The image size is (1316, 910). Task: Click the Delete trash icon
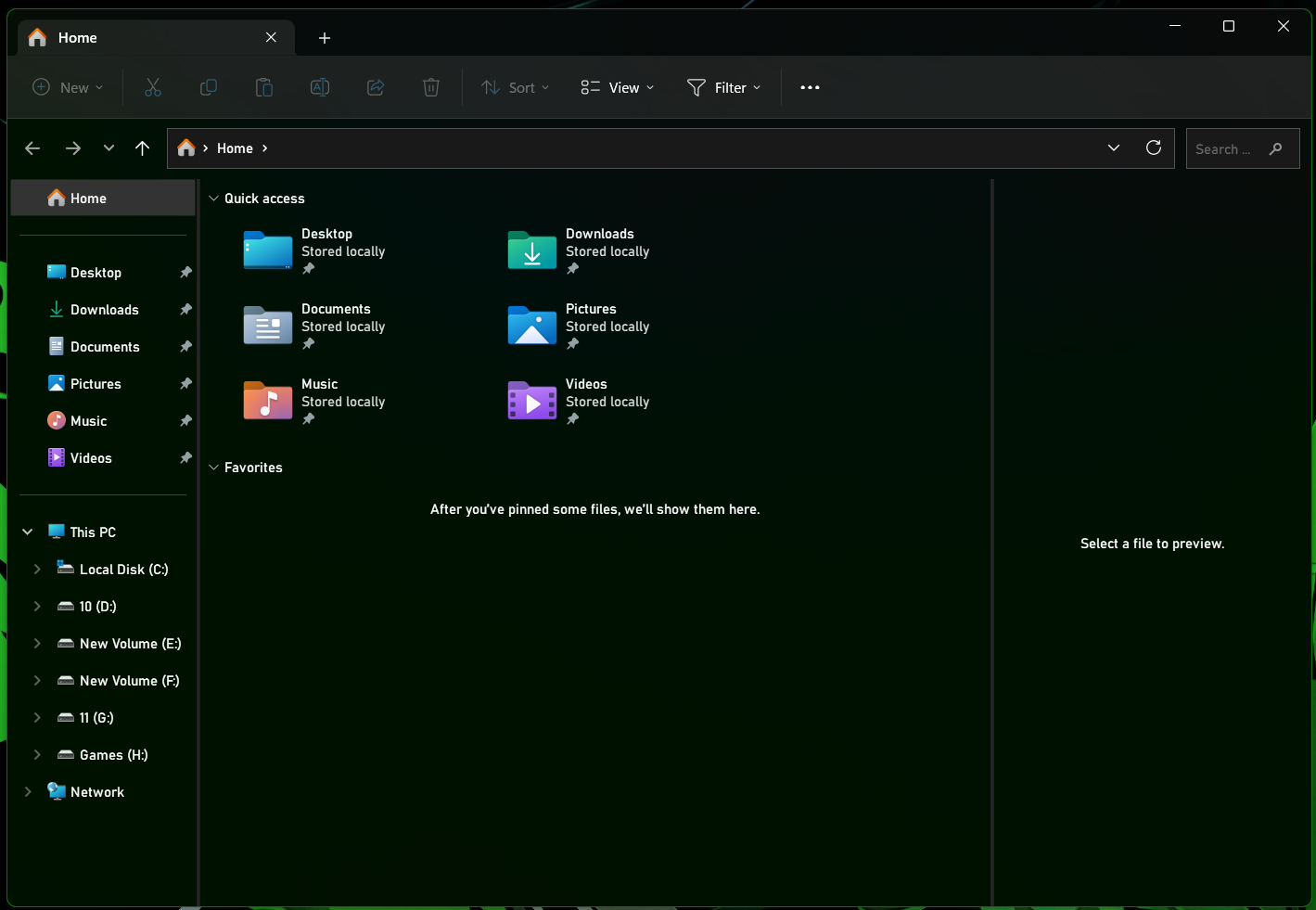[x=431, y=87]
